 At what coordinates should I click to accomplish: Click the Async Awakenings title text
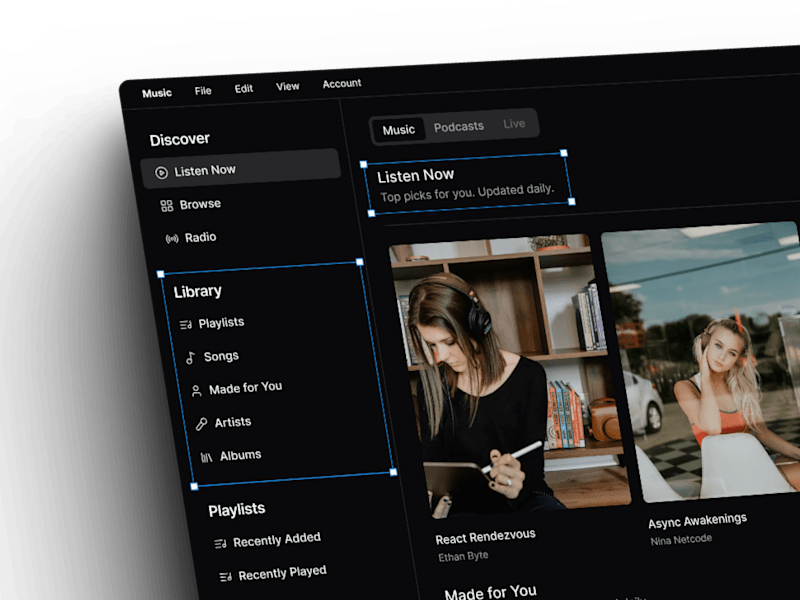697,521
